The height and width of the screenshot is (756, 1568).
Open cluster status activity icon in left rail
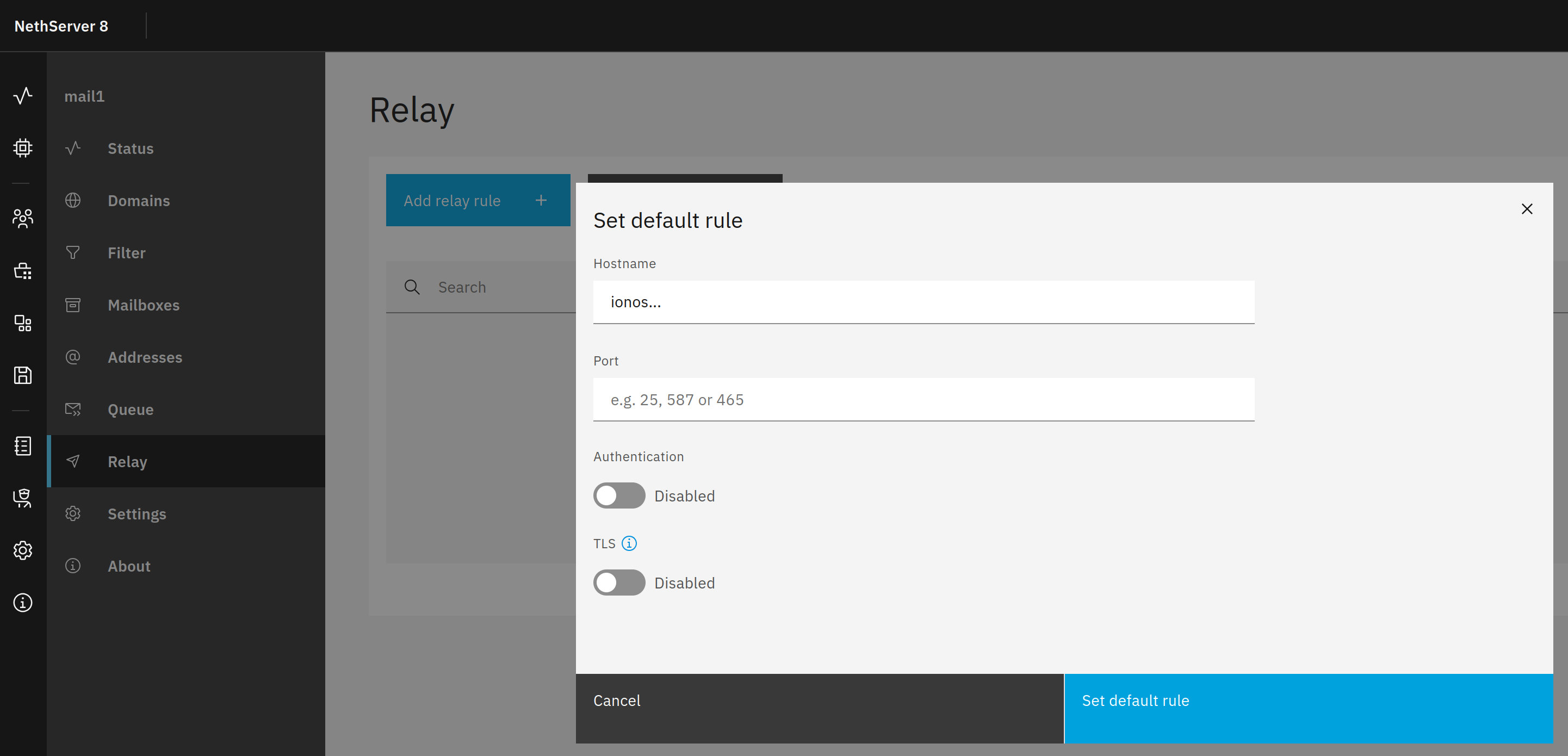(x=22, y=96)
